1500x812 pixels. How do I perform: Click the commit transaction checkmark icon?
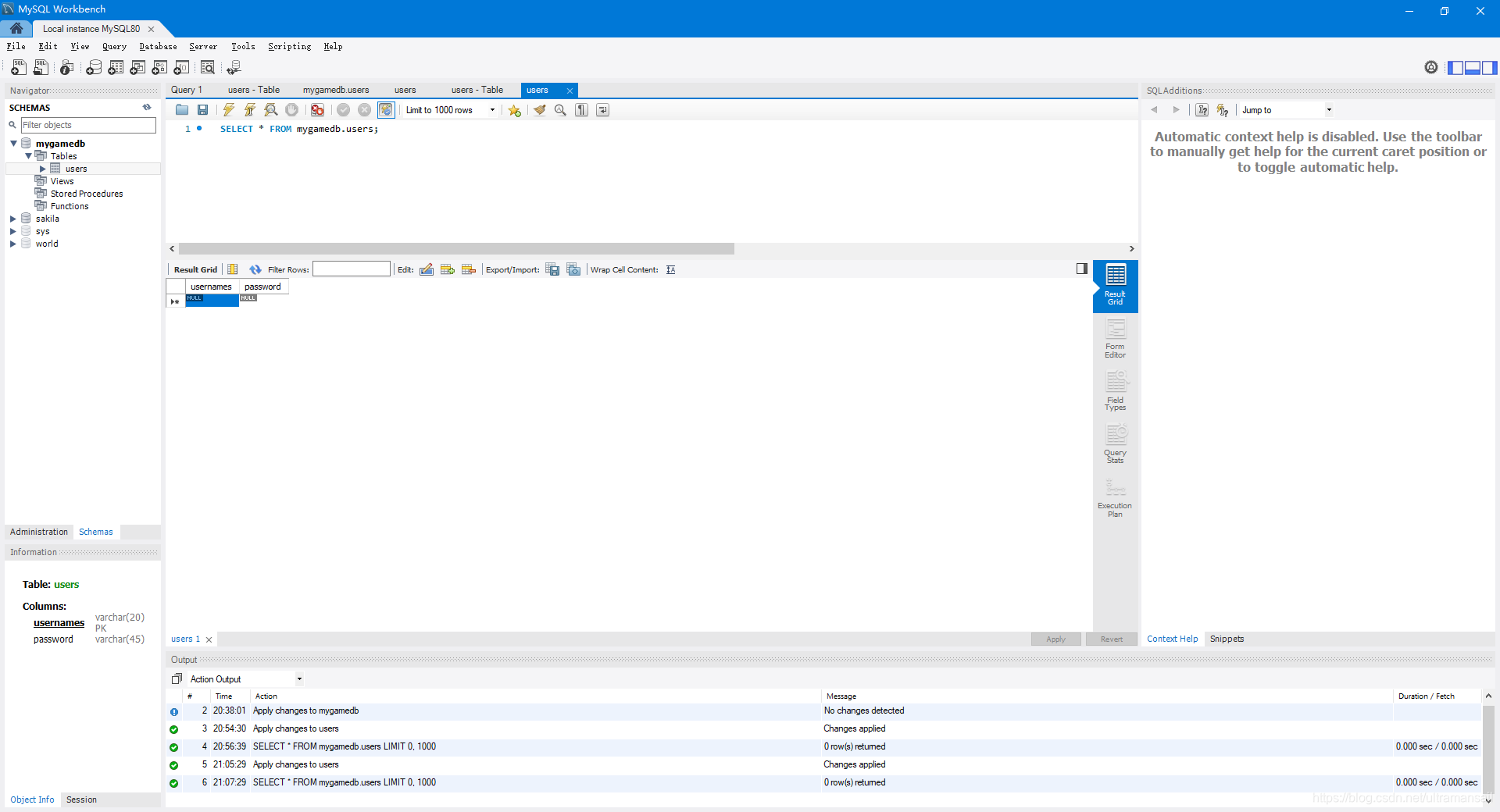point(343,110)
